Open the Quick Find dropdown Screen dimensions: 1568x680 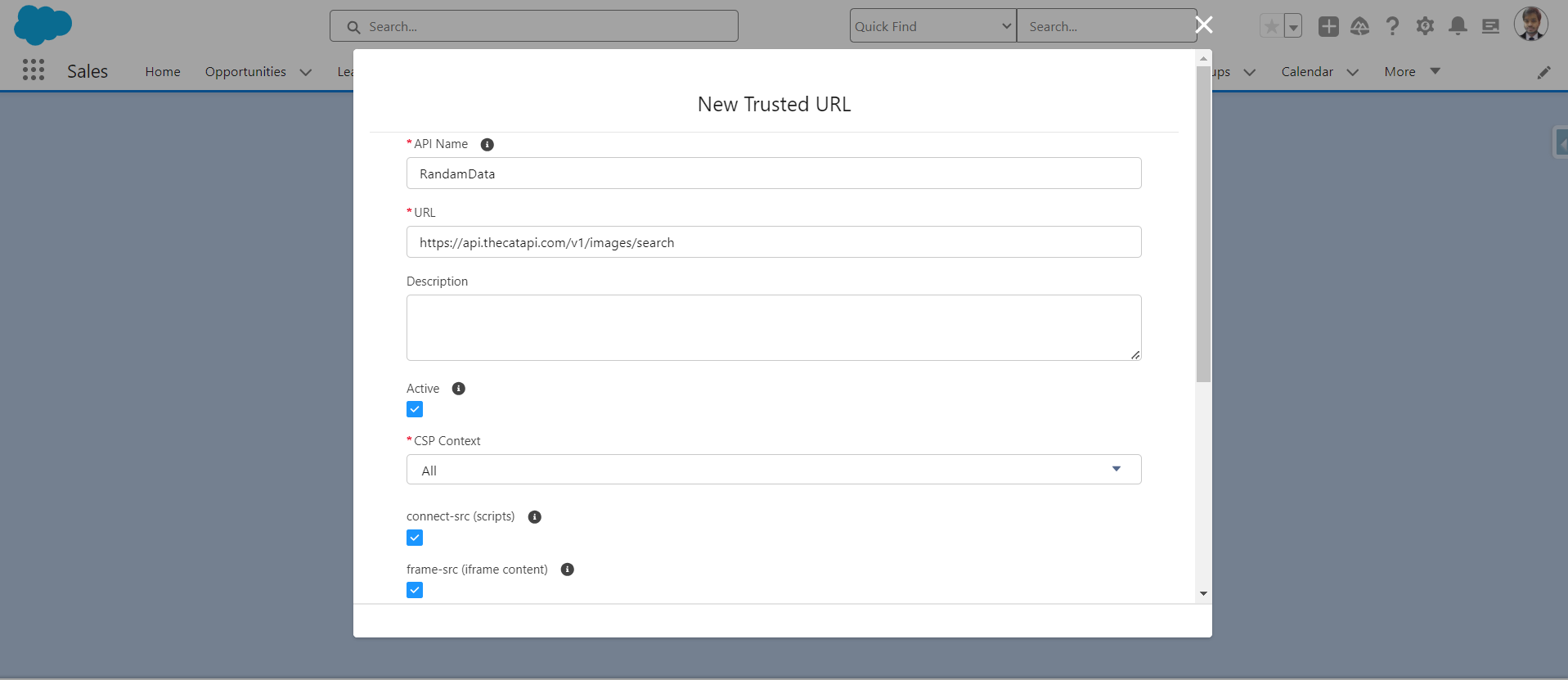[x=932, y=26]
